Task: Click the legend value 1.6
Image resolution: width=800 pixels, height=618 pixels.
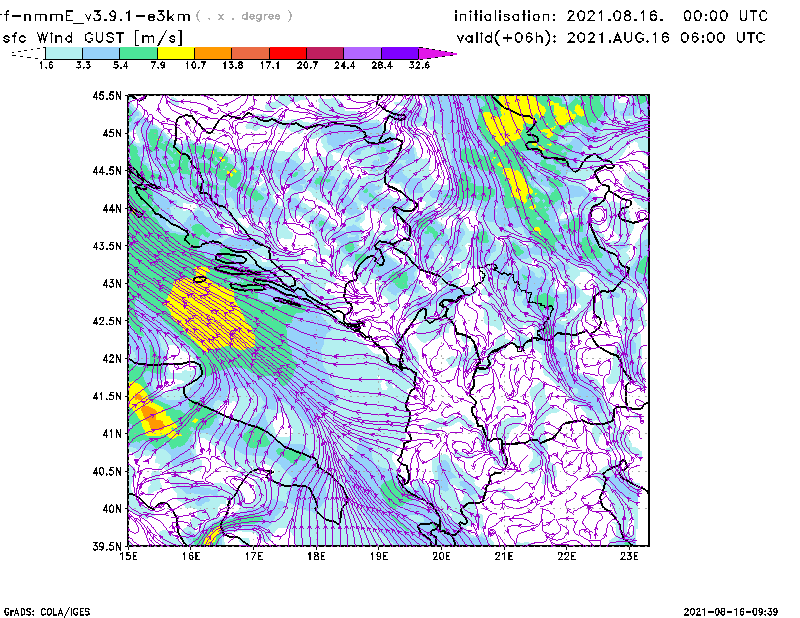Action: click(x=46, y=65)
